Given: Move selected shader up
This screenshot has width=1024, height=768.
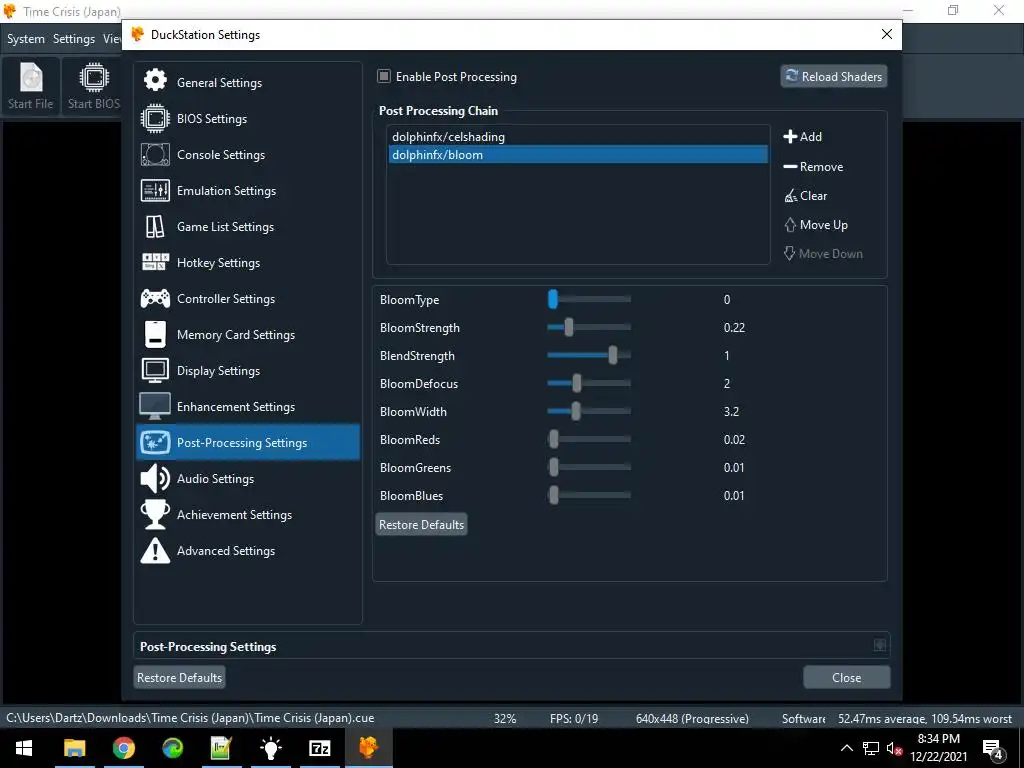Looking at the screenshot, I should pyautogui.click(x=816, y=225).
